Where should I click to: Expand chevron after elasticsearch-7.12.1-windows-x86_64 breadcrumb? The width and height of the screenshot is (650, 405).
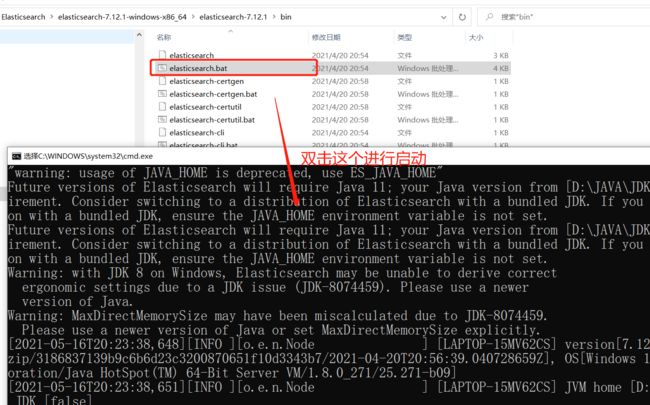(x=193, y=17)
